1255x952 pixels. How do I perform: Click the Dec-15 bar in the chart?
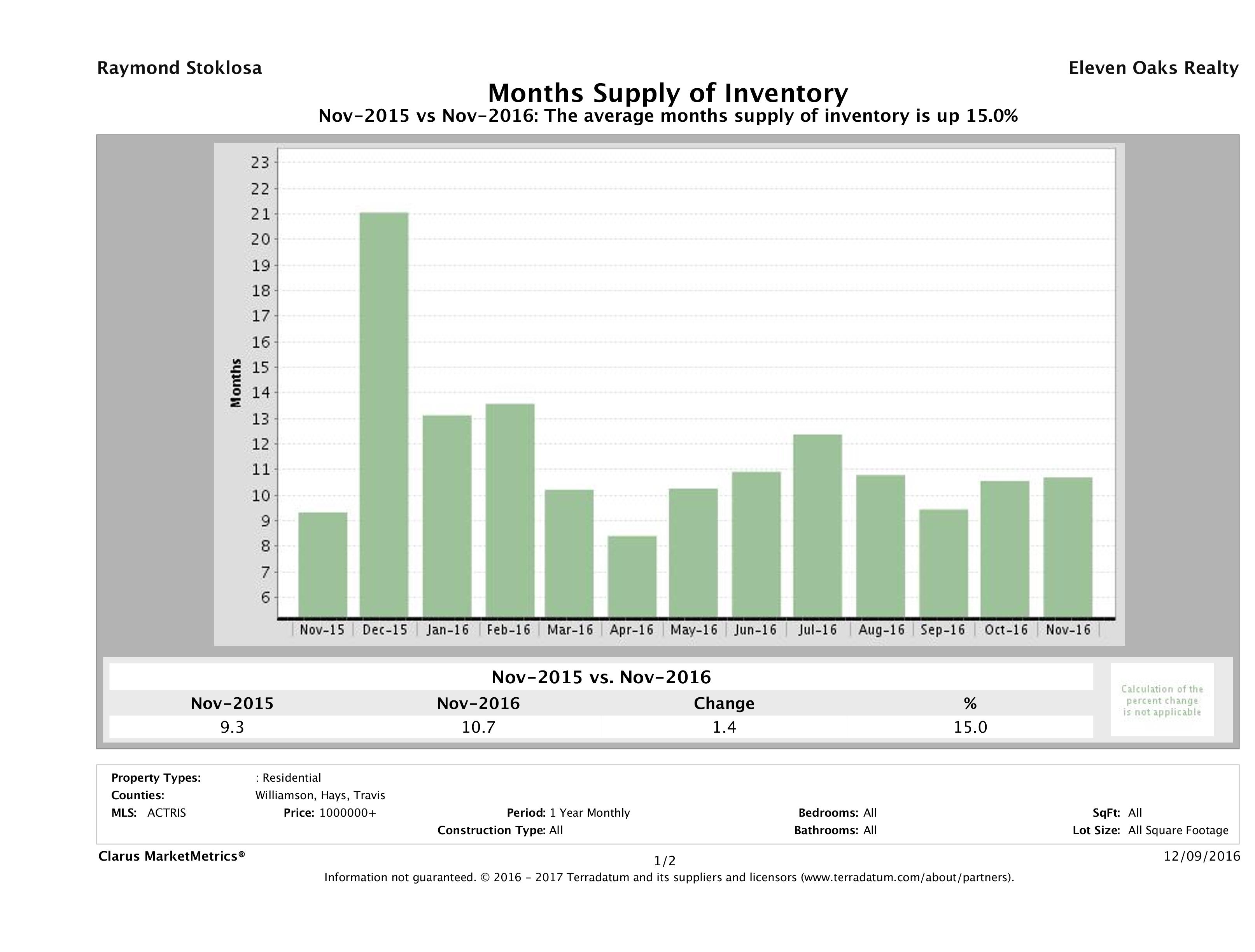384,415
